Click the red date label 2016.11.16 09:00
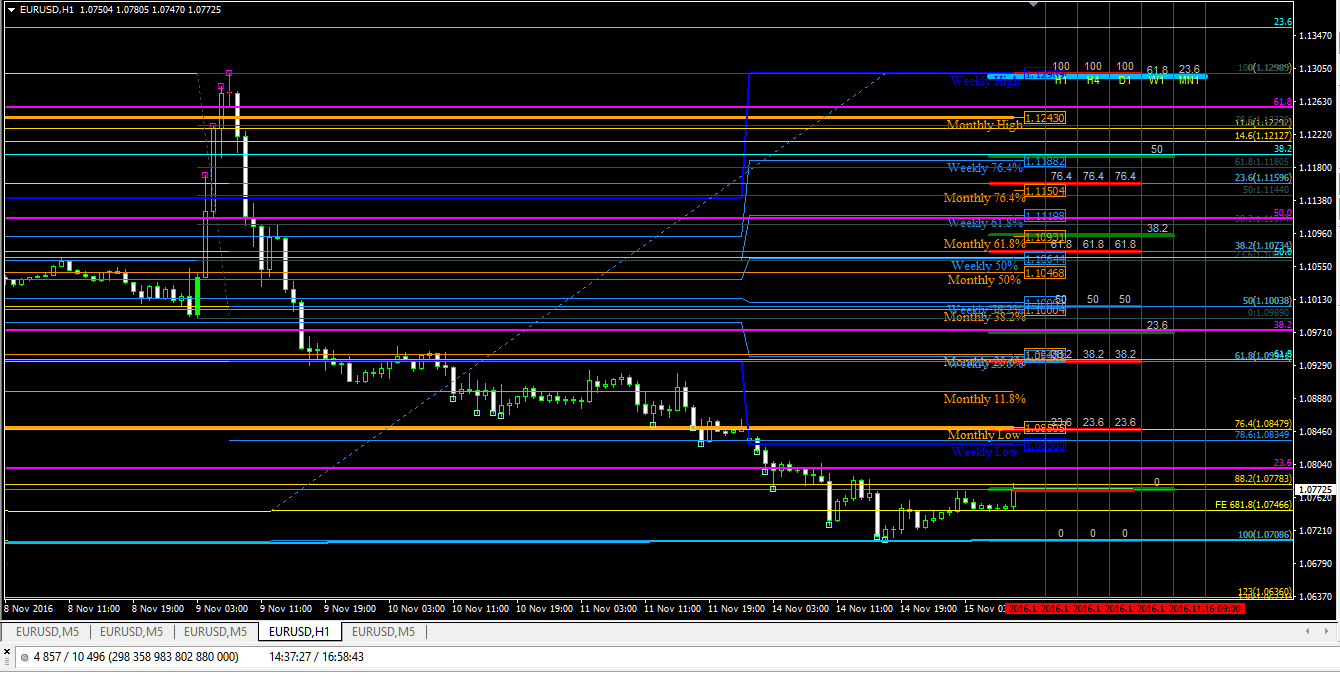Image resolution: width=1340 pixels, height=673 pixels. 1205,607
